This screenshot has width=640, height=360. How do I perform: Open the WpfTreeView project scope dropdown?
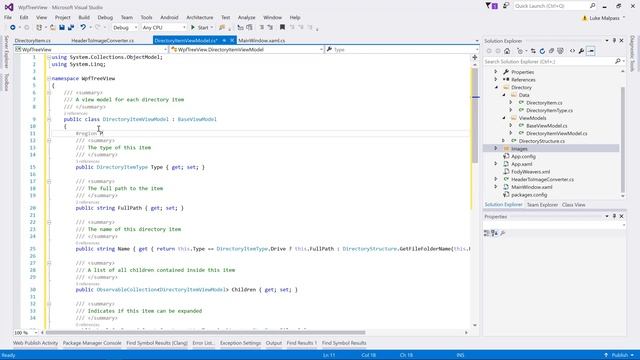coord(91,49)
